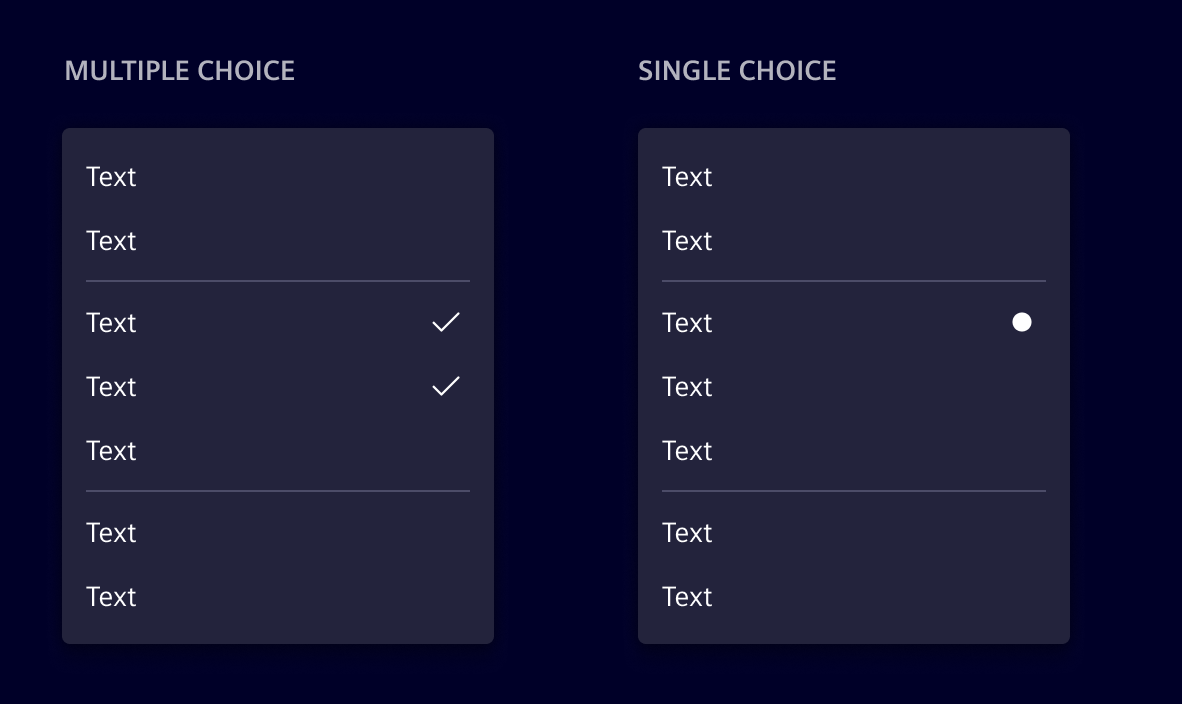Uncheck the second checked Text item label

point(111,387)
